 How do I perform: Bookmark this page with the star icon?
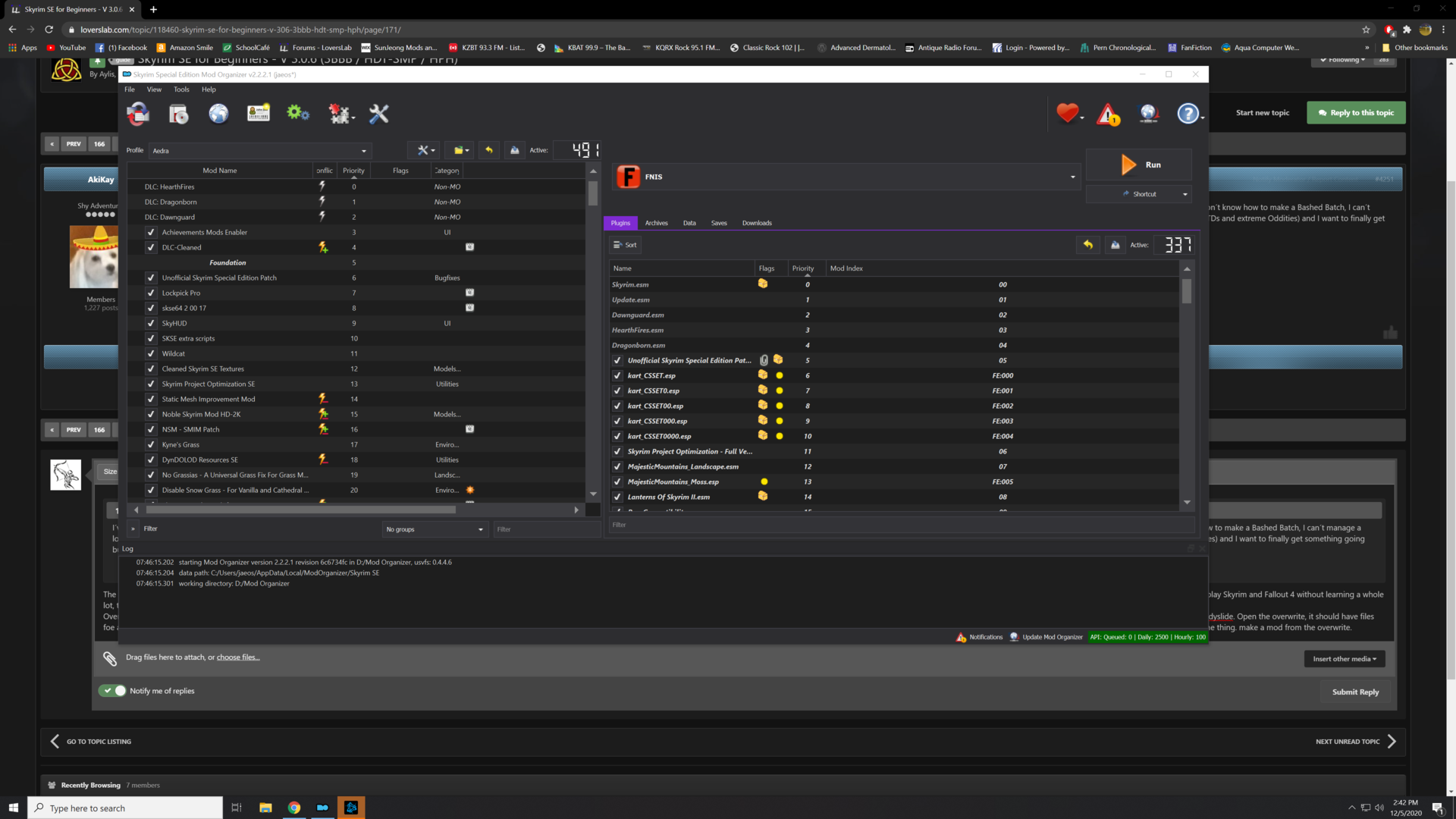click(1367, 30)
